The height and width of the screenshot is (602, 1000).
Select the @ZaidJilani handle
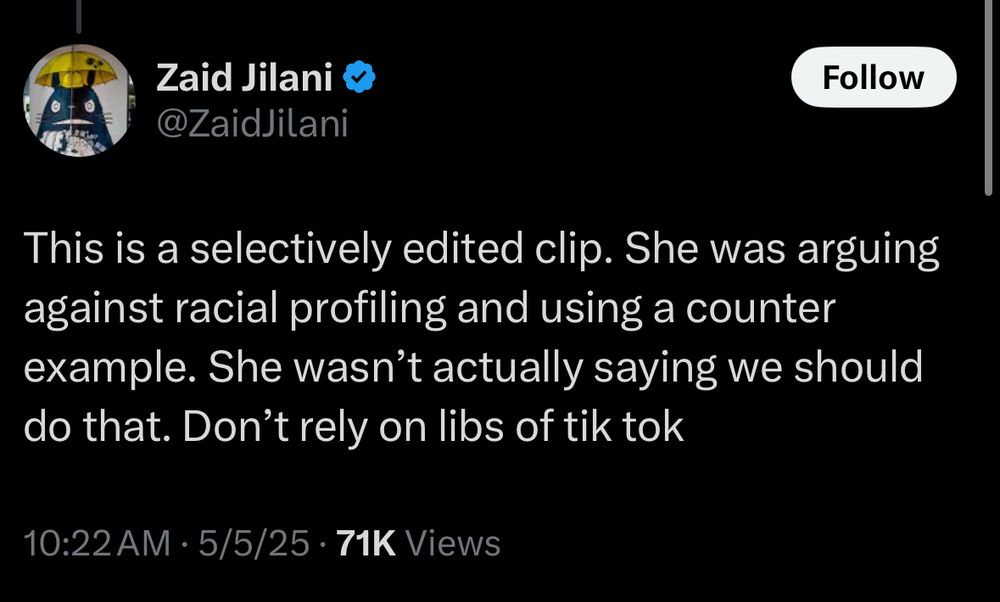tap(251, 123)
